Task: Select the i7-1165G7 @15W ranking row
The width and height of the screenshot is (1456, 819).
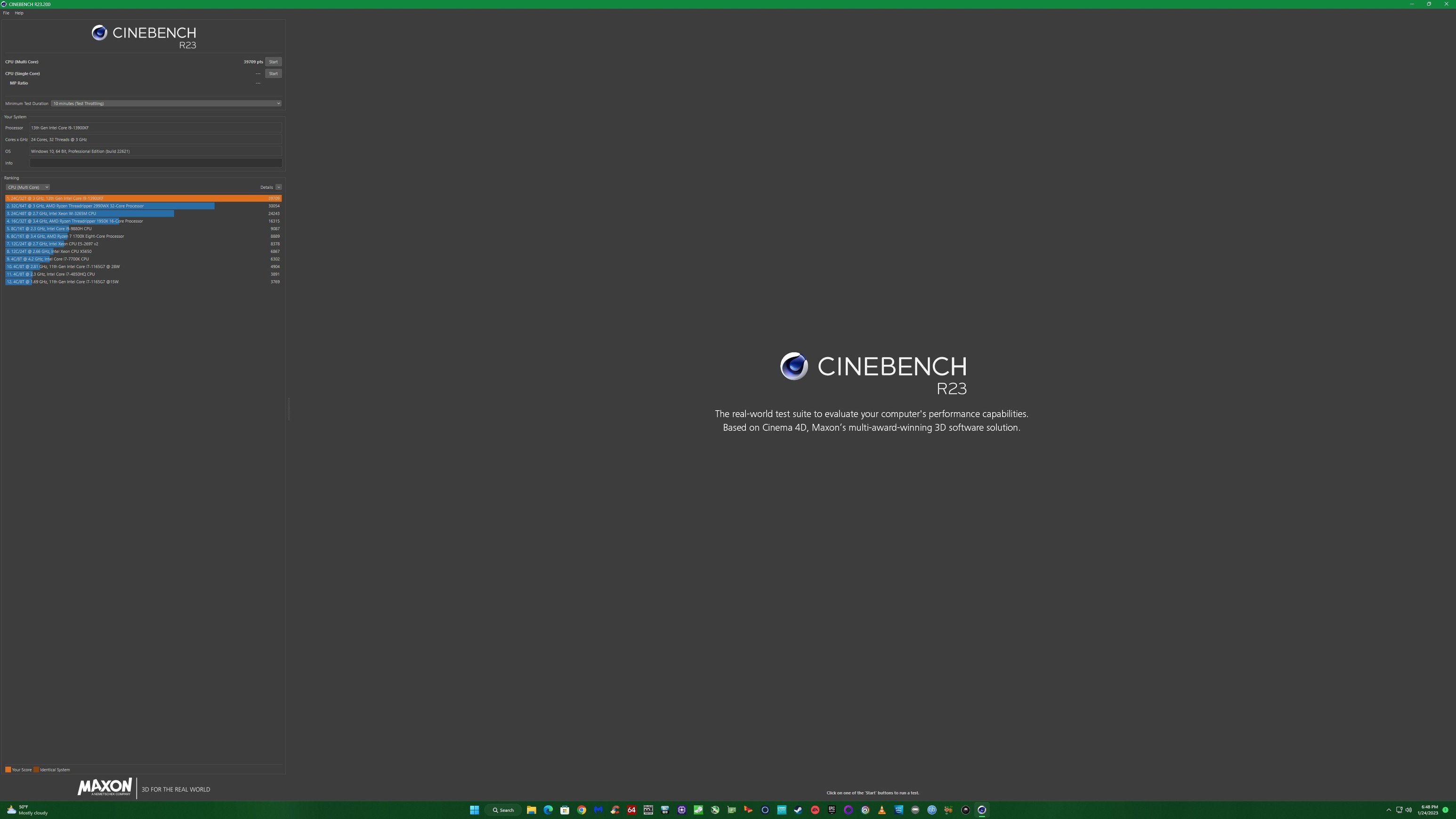Action: coord(143,282)
